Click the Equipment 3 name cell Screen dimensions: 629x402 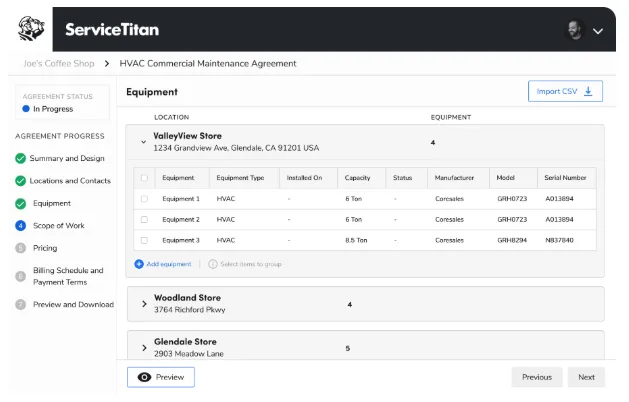181,240
